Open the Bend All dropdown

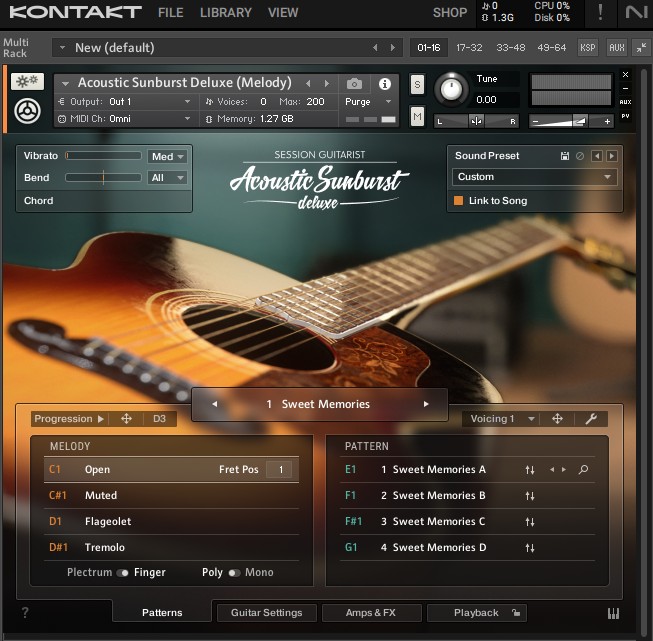pos(167,178)
